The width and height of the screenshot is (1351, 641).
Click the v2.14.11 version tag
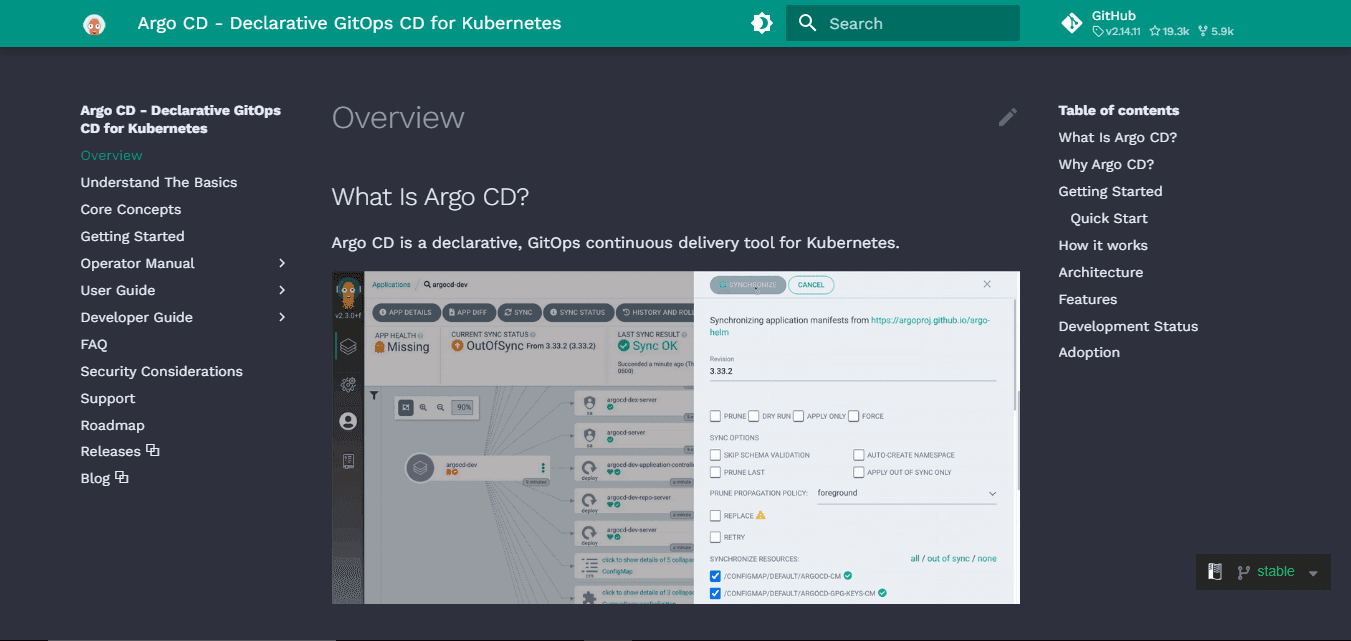pyautogui.click(x=1116, y=31)
